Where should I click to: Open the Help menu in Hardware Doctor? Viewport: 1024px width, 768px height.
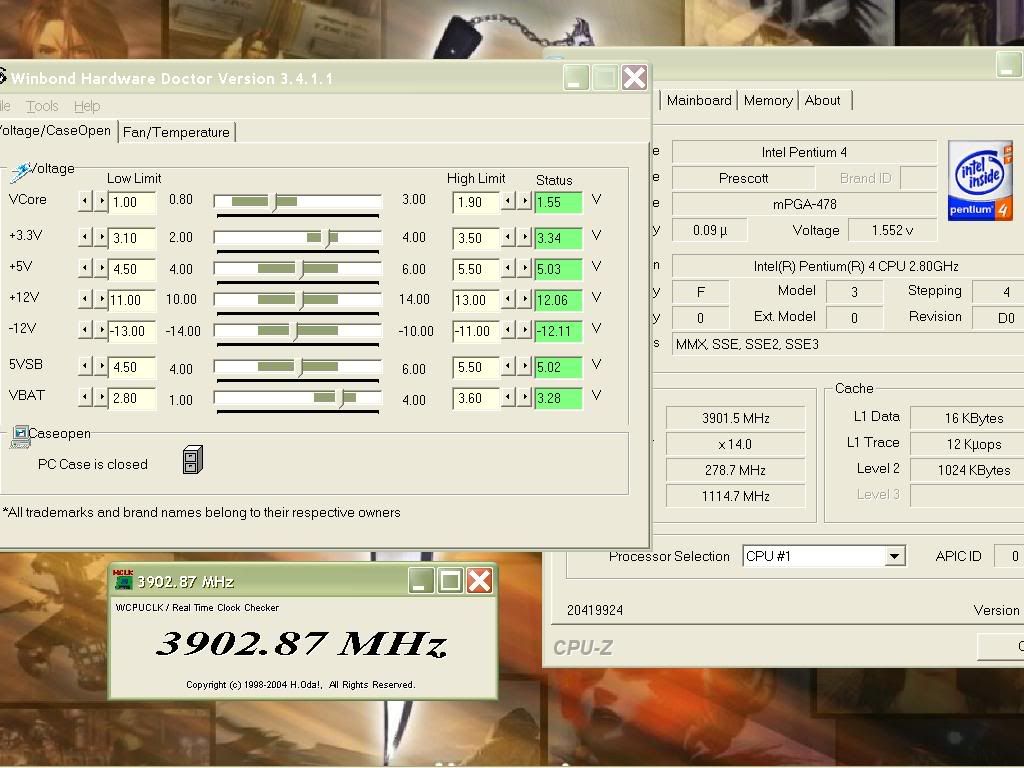click(x=87, y=106)
